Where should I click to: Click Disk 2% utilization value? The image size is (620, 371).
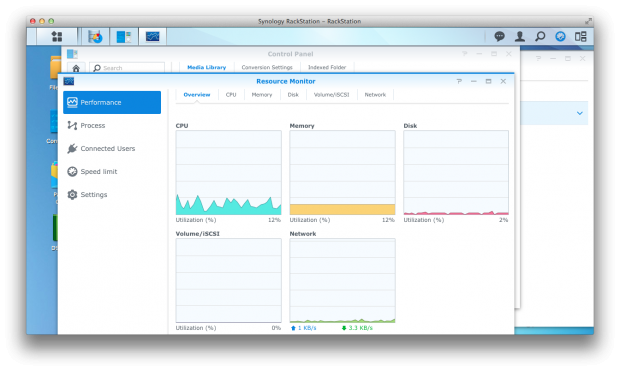coord(503,220)
